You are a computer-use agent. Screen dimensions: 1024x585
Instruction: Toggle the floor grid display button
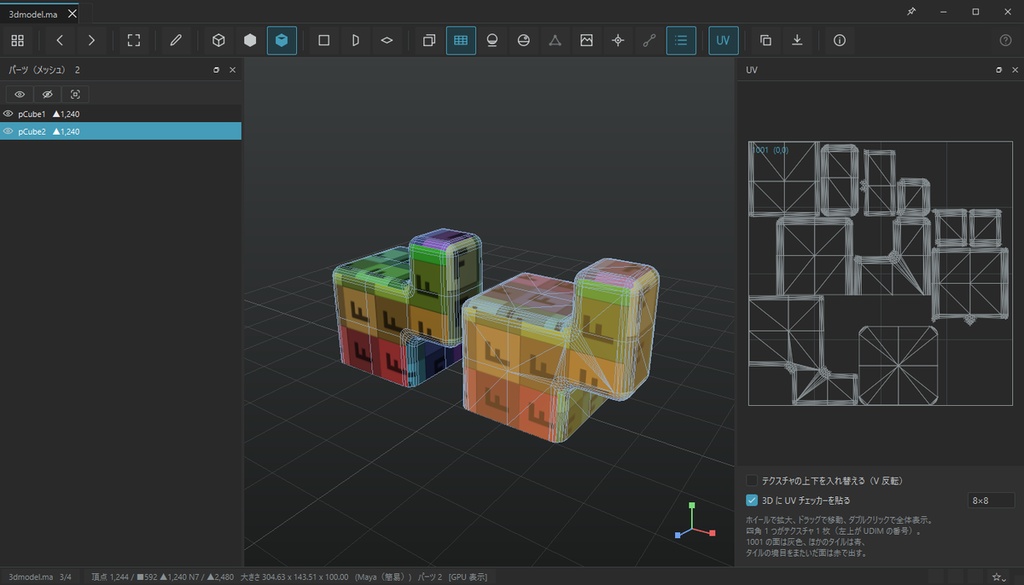460,40
